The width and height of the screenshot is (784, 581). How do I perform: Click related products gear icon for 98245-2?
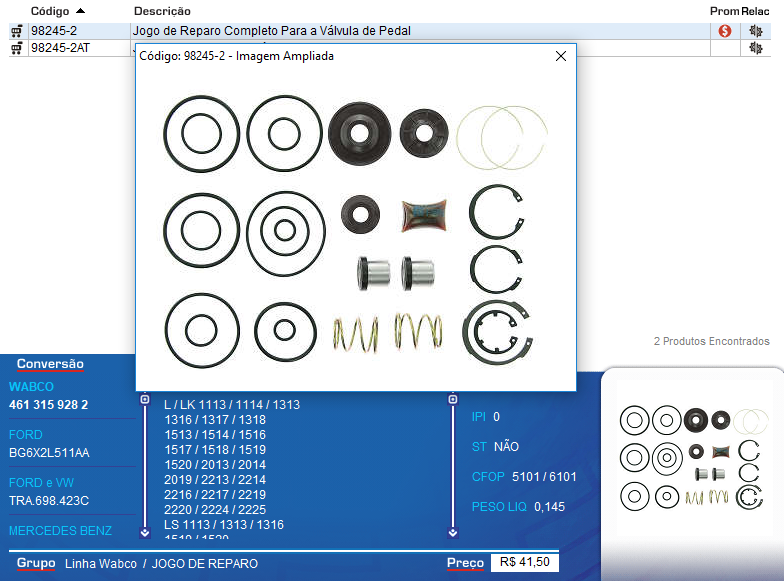point(755,31)
